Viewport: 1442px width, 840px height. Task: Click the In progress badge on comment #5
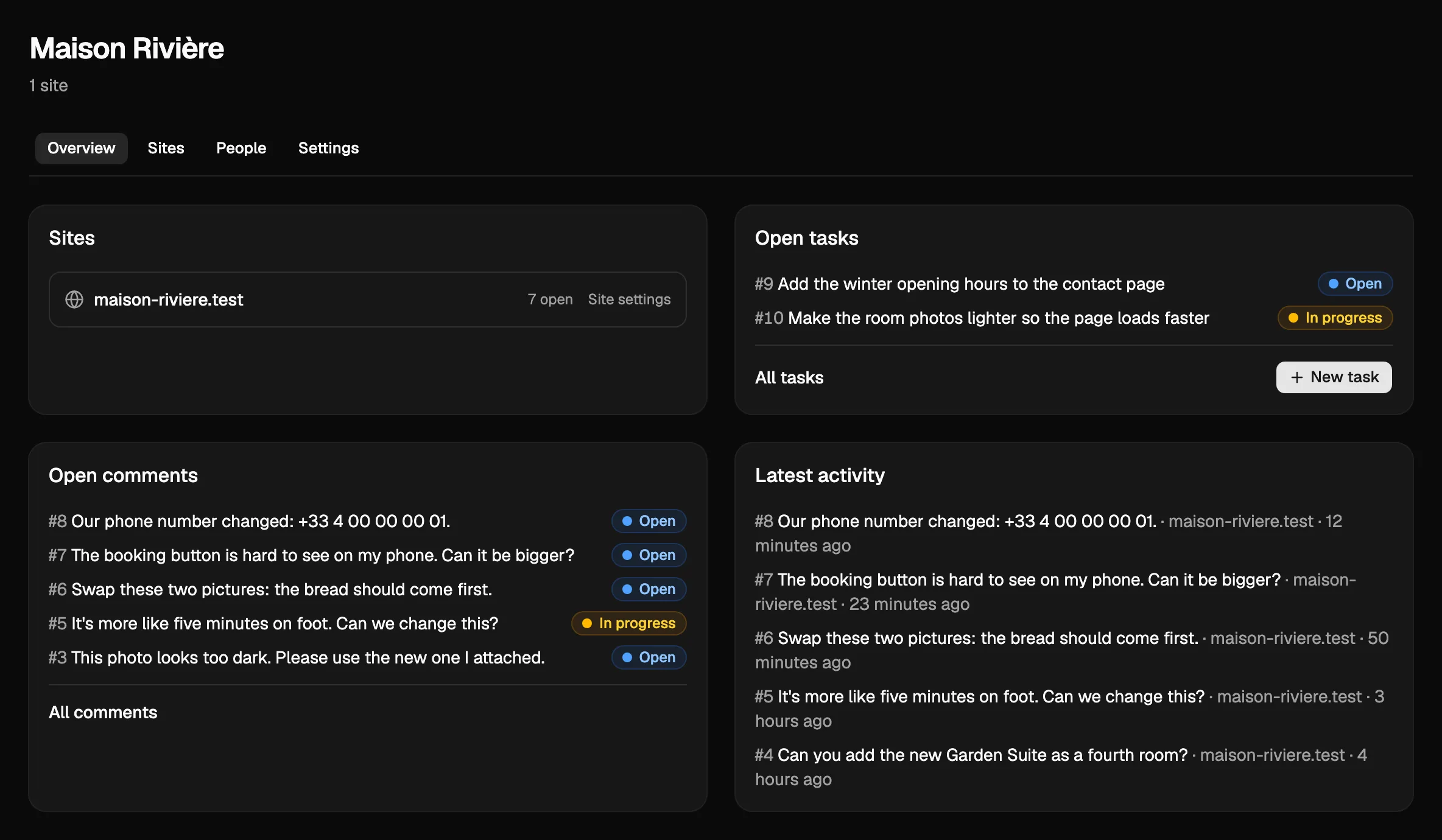click(x=628, y=623)
